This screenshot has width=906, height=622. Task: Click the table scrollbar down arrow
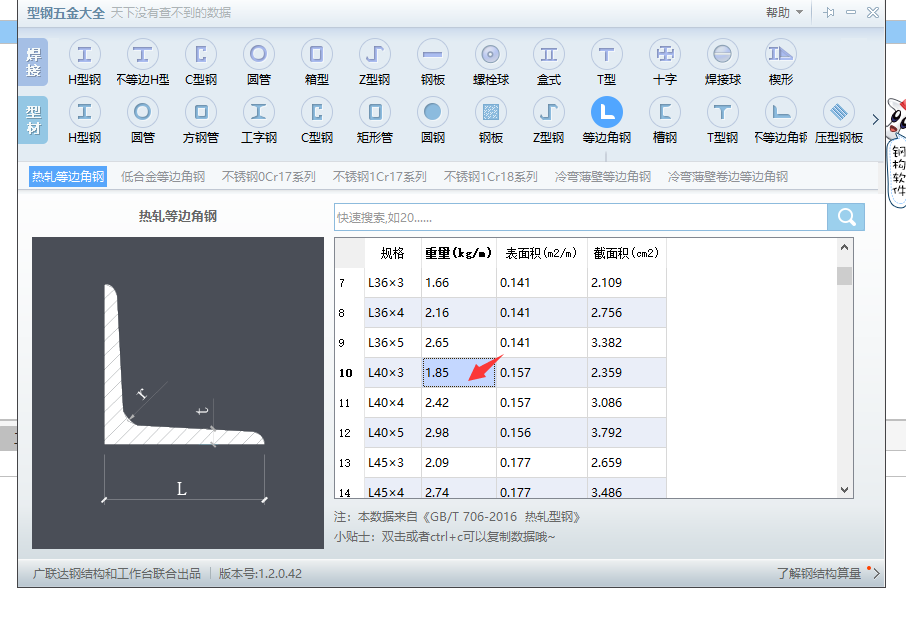point(844,490)
